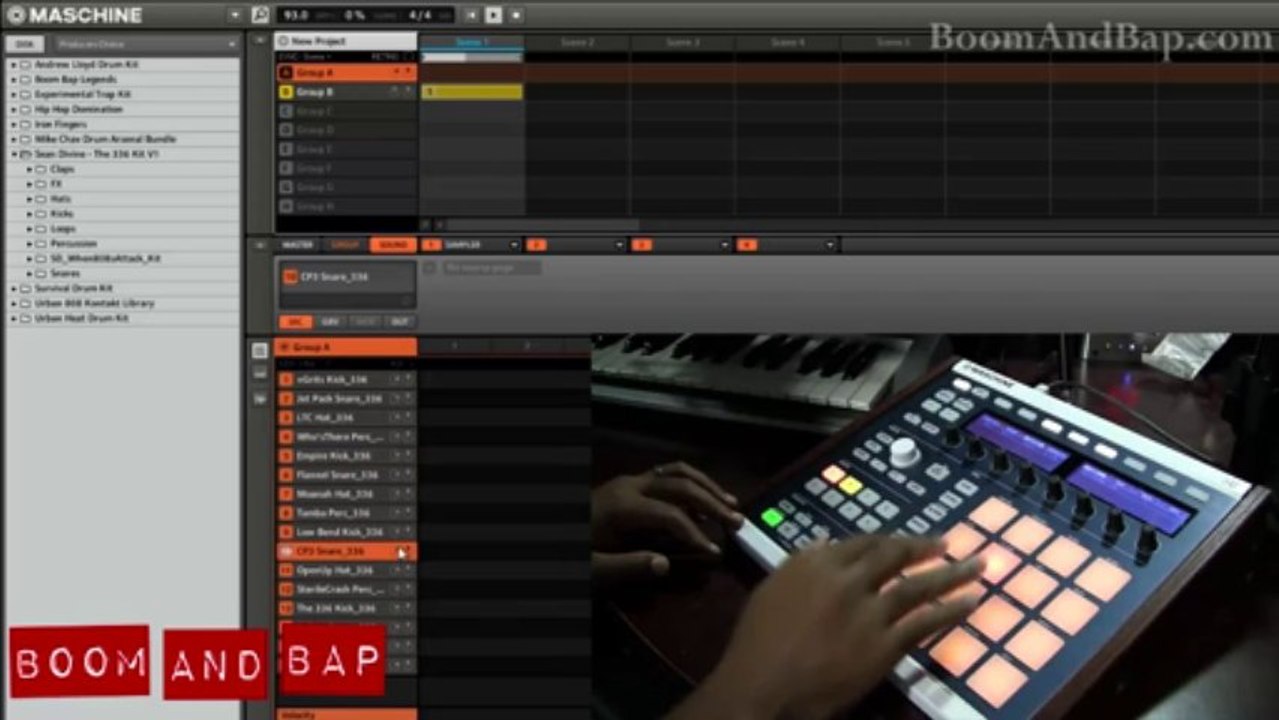
Task: Mute the CP3 Snare_336 sound
Action: point(396,551)
